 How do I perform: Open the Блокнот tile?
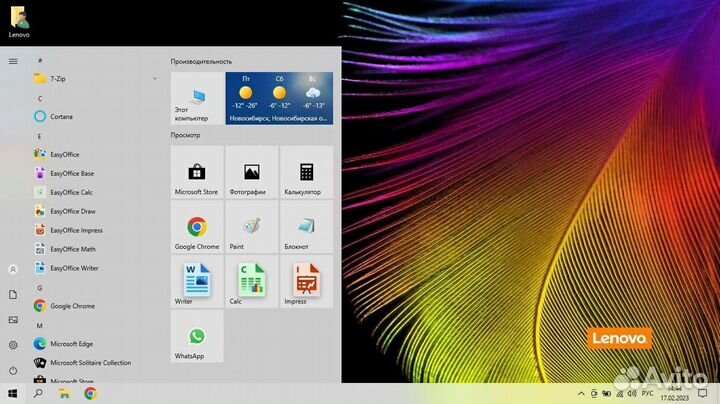coord(306,227)
